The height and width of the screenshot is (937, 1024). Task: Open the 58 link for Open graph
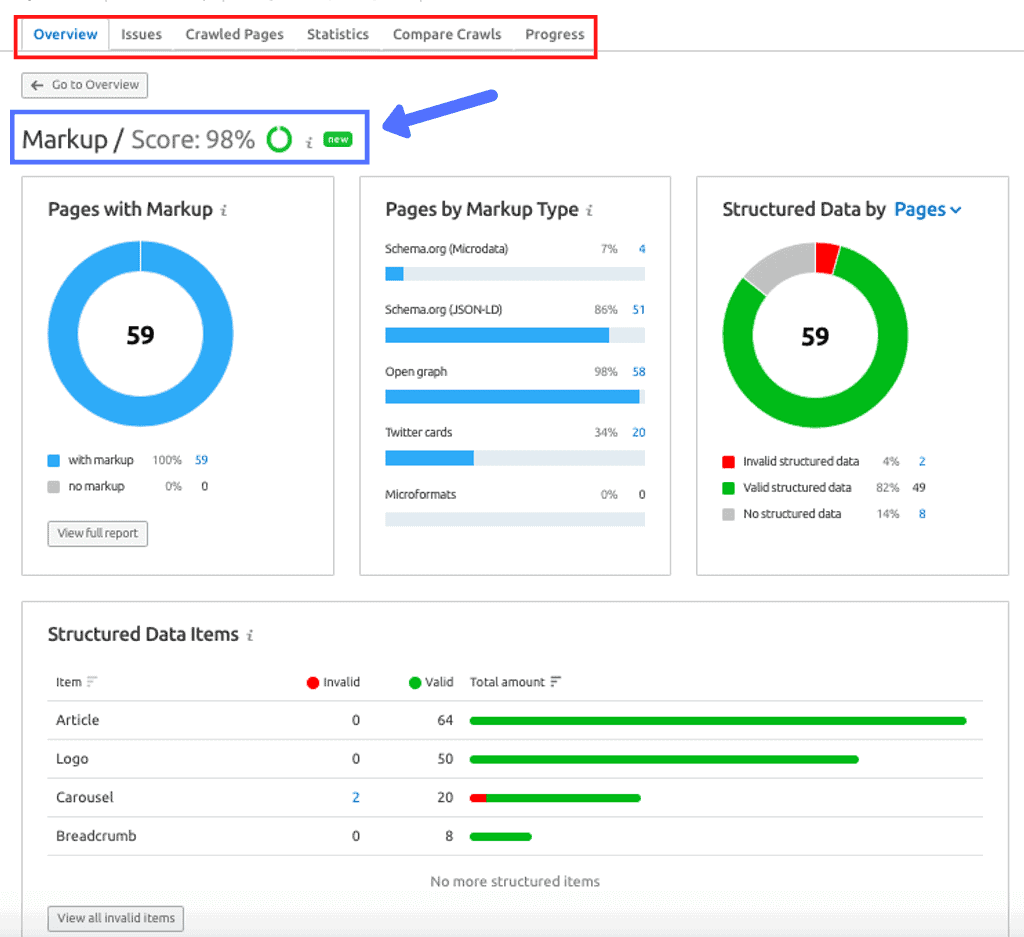point(639,372)
